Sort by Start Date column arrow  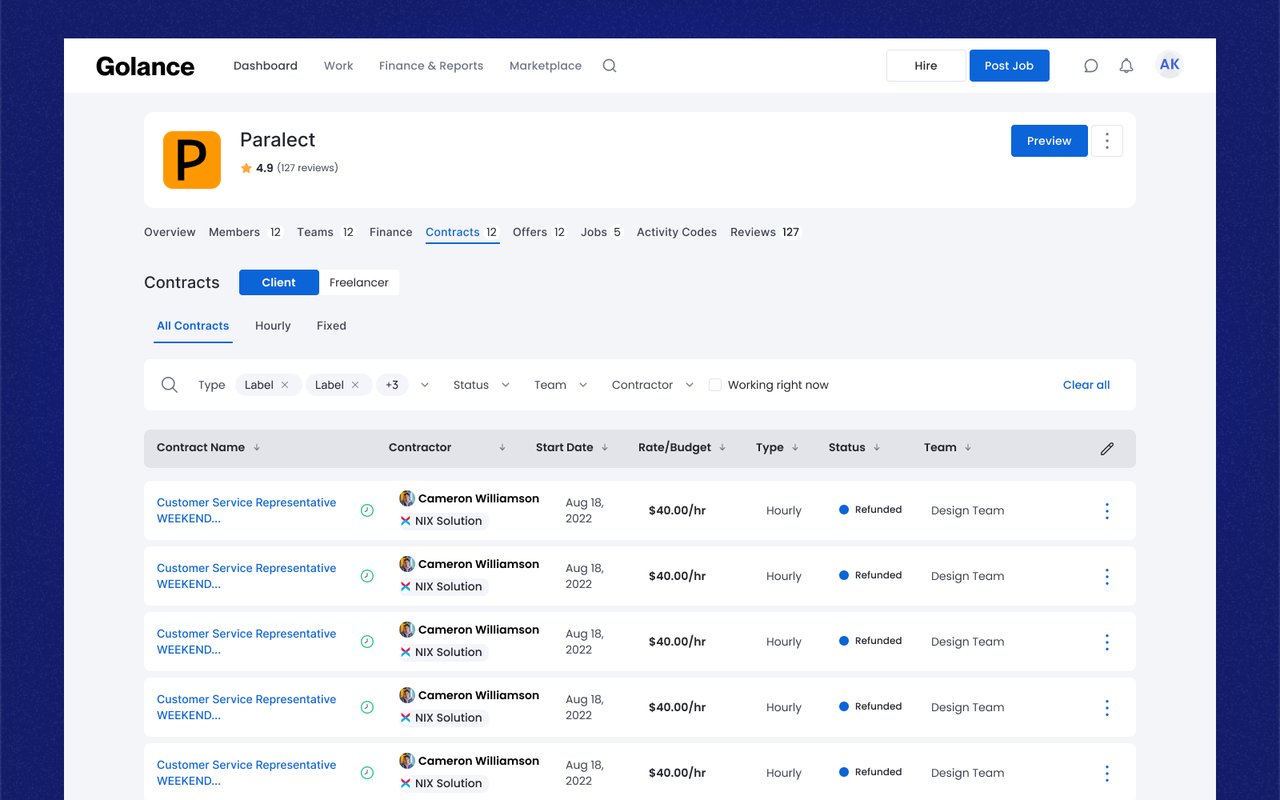(604, 448)
